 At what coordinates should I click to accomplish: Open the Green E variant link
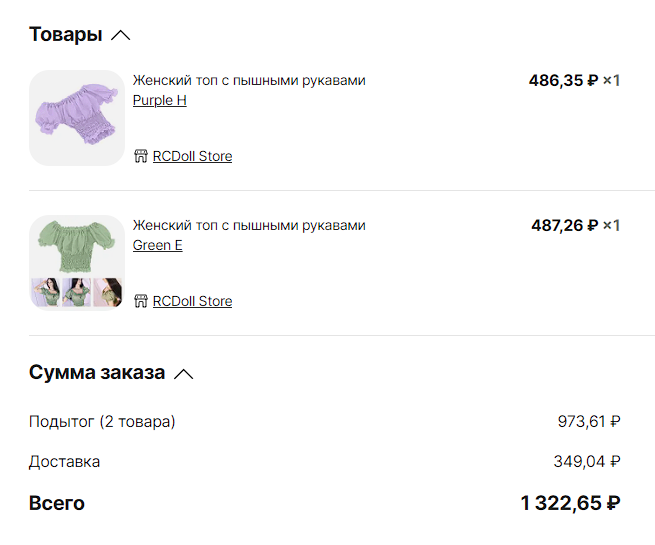click(158, 245)
